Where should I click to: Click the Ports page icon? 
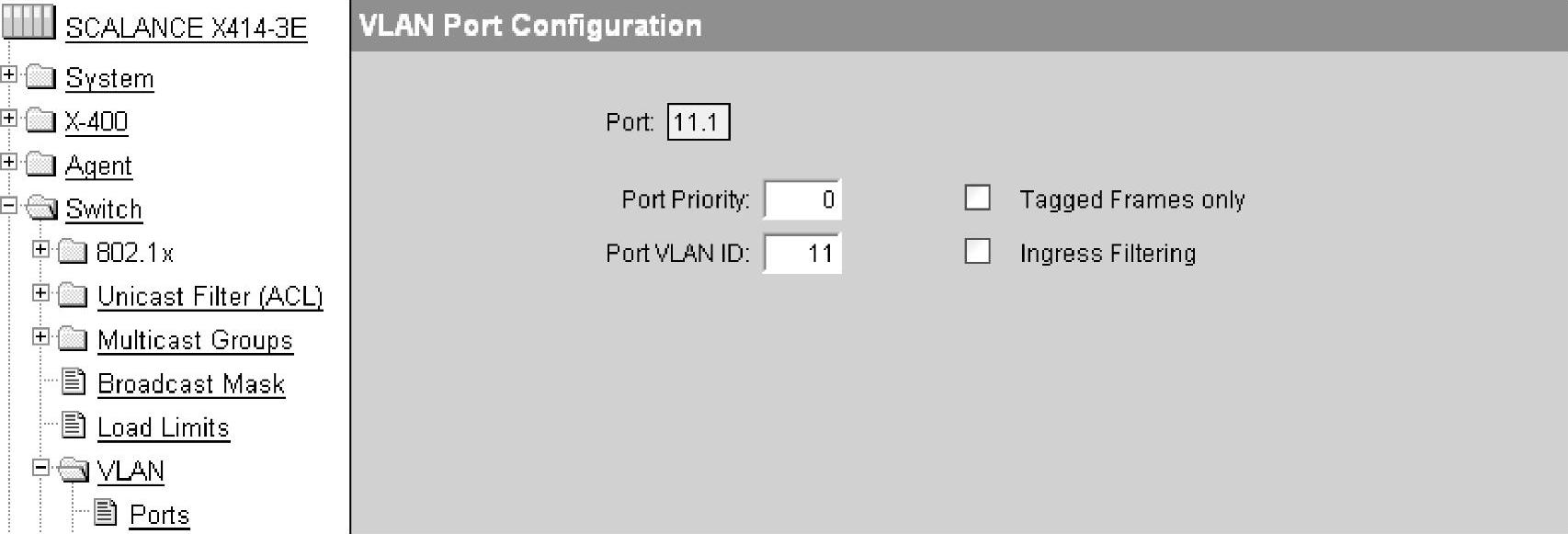coord(106,512)
